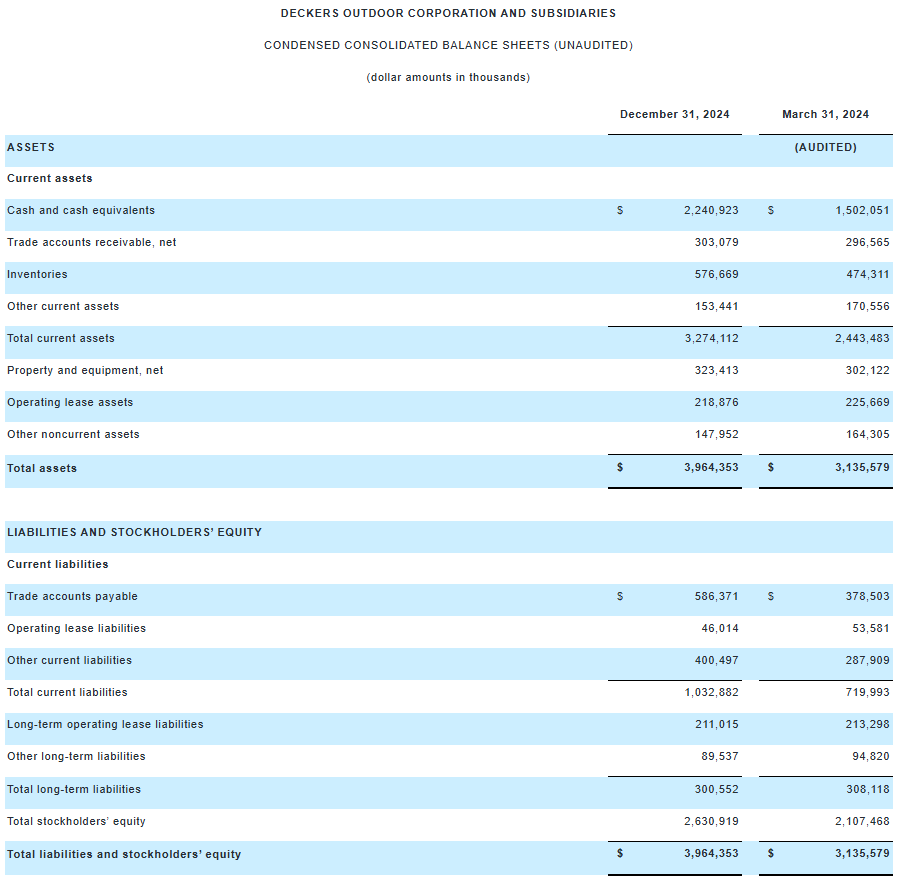Select the 'Other current liabilities' label
The image size is (898, 880).
(69, 661)
